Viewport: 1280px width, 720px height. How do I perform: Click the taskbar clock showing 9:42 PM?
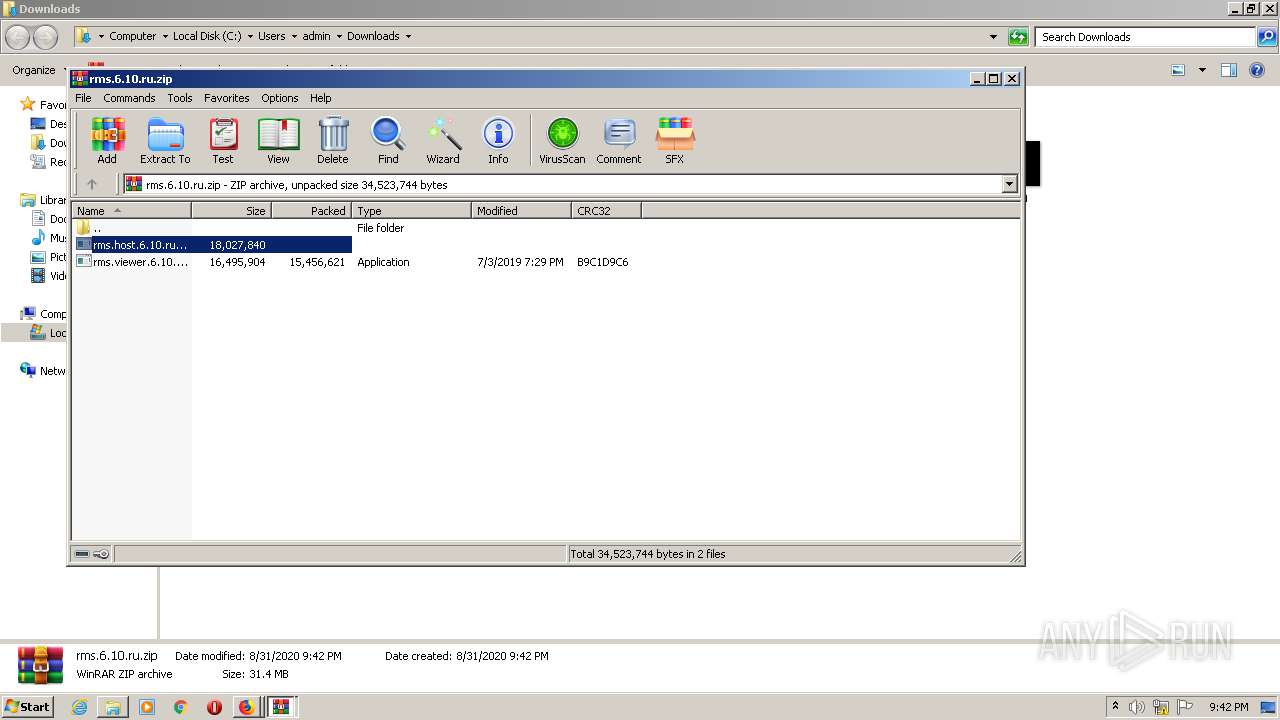pos(1228,707)
